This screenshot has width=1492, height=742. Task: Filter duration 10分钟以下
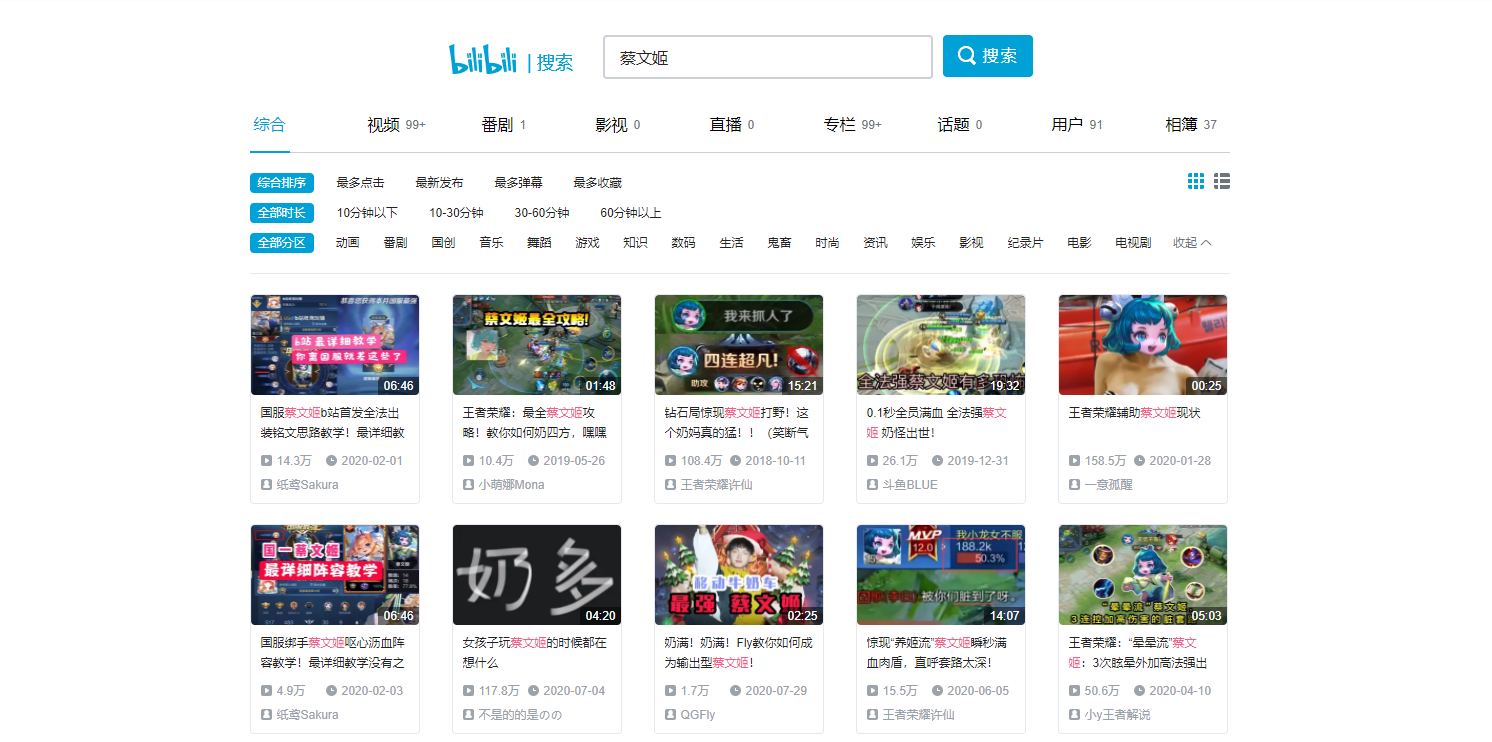[367, 213]
